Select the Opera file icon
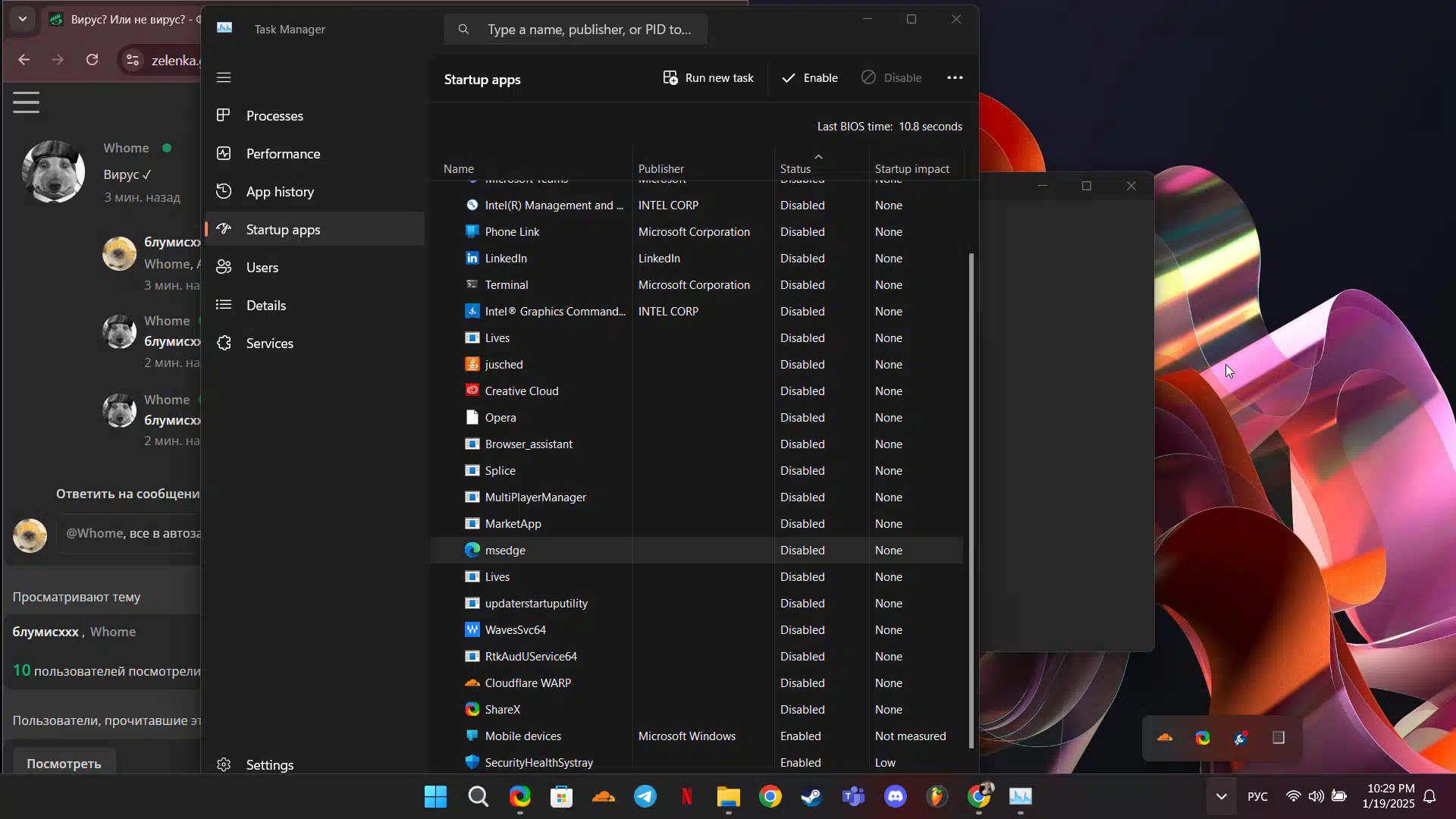Viewport: 1456px width, 819px height. 472,417
